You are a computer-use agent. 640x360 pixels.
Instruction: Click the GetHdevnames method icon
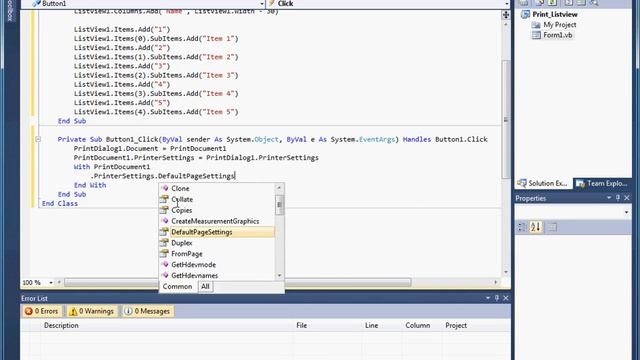point(164,276)
